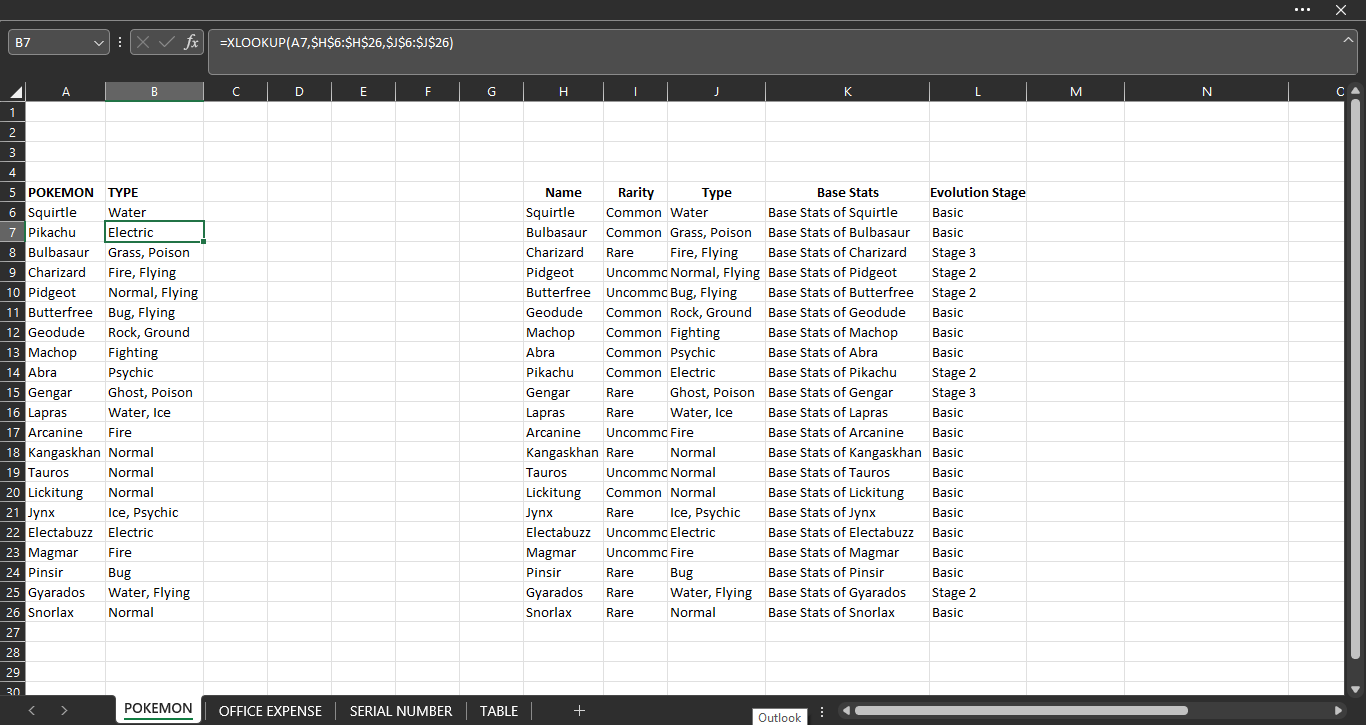The width and height of the screenshot is (1366, 725).
Task: Click the Name header cell in H5
Action: (563, 192)
